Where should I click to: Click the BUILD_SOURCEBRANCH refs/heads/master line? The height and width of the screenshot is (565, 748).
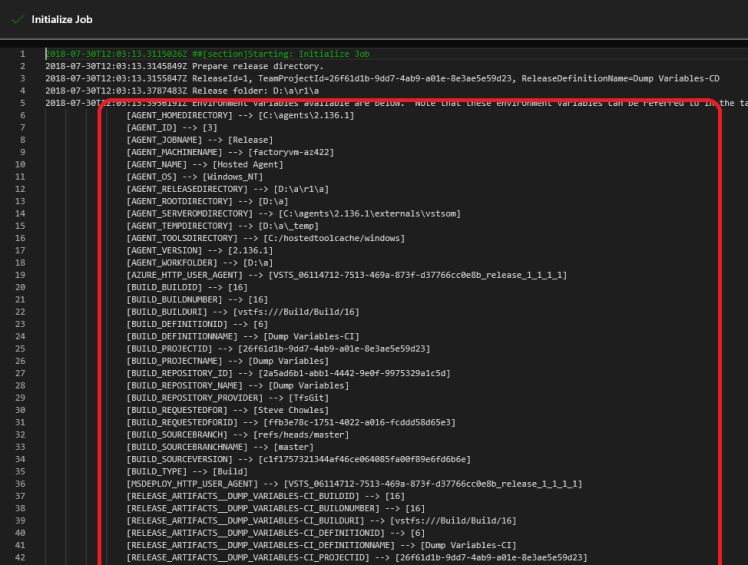235,434
